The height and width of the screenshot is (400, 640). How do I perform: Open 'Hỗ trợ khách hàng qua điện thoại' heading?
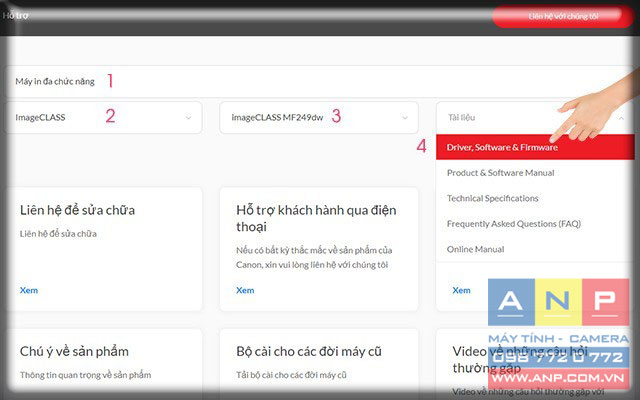(x=316, y=218)
